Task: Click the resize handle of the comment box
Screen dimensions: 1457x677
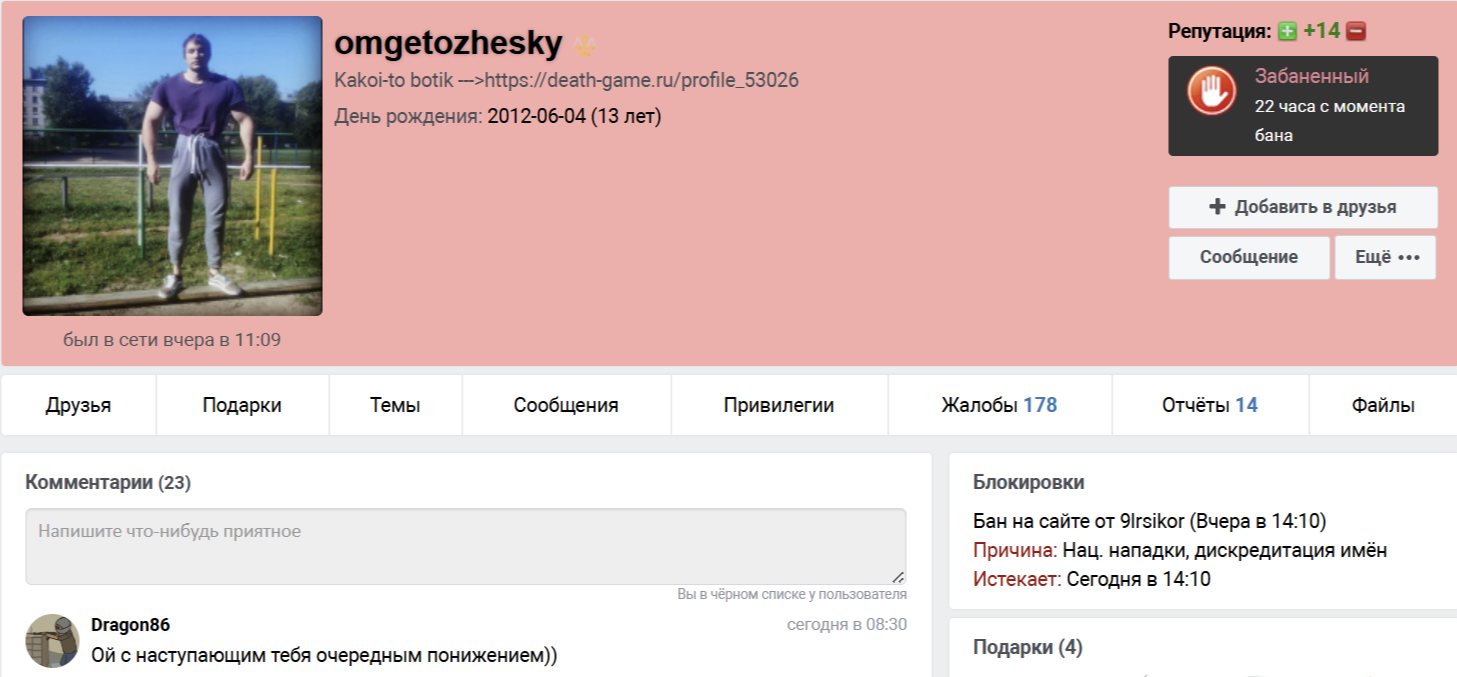Action: [898, 576]
